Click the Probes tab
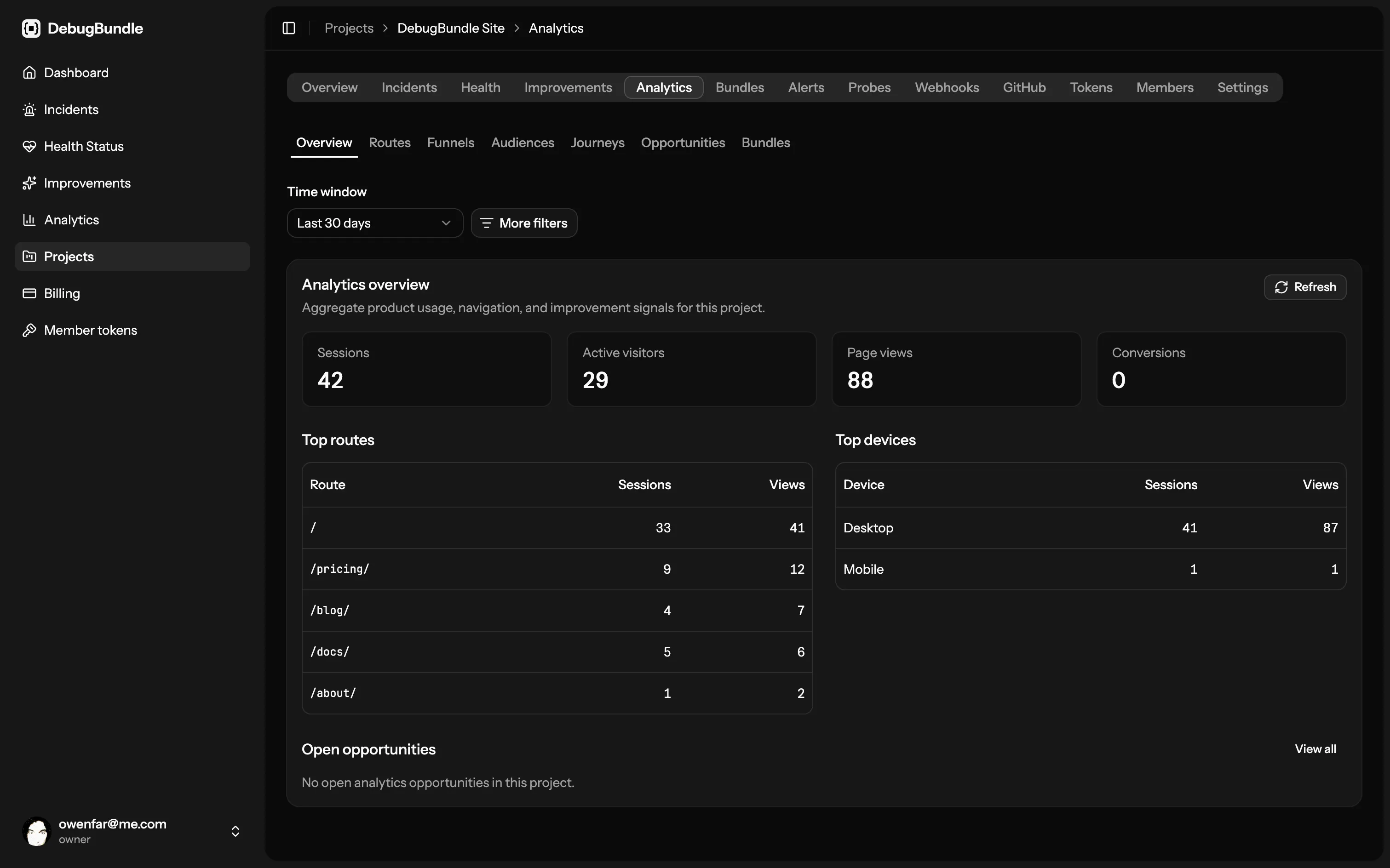Viewport: 1390px width, 868px height. pyautogui.click(x=869, y=87)
